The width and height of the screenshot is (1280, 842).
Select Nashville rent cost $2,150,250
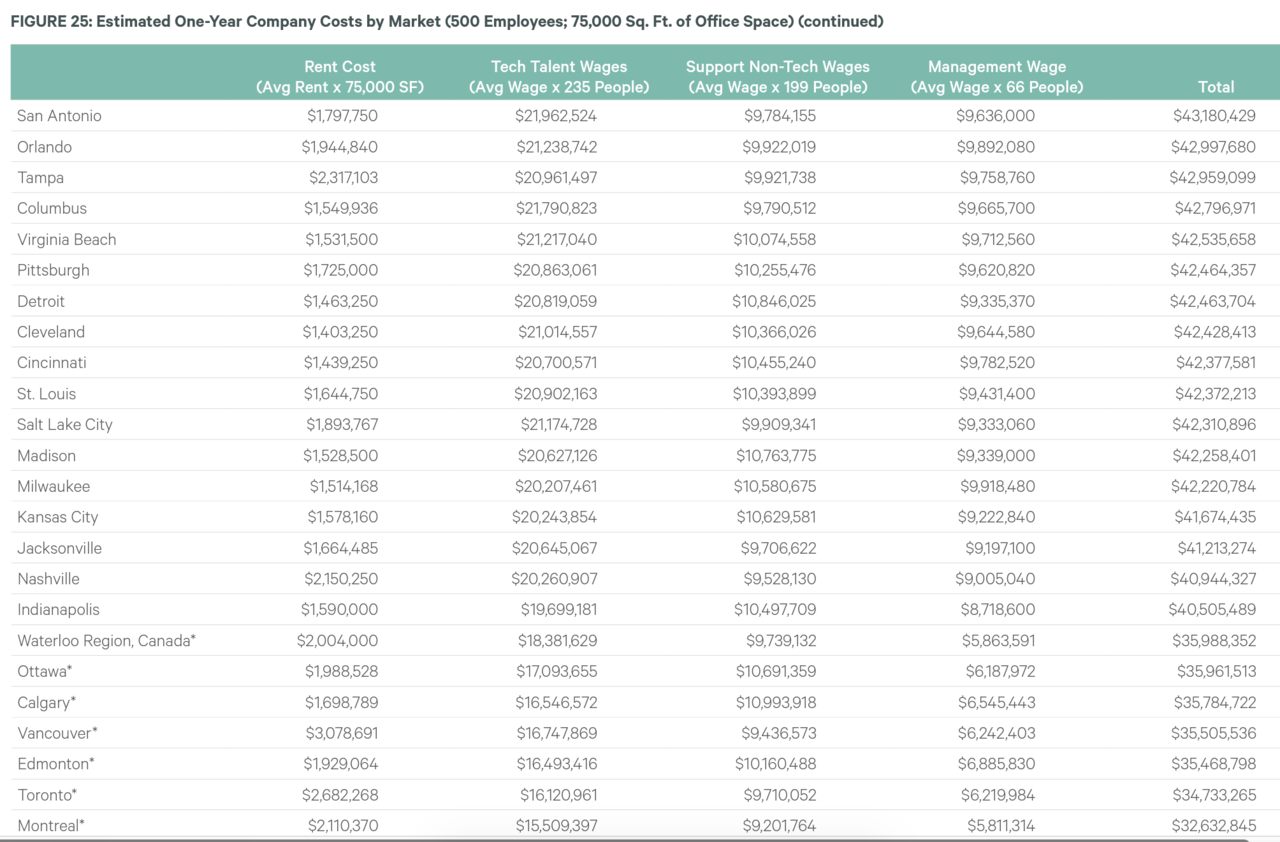[x=340, y=579]
